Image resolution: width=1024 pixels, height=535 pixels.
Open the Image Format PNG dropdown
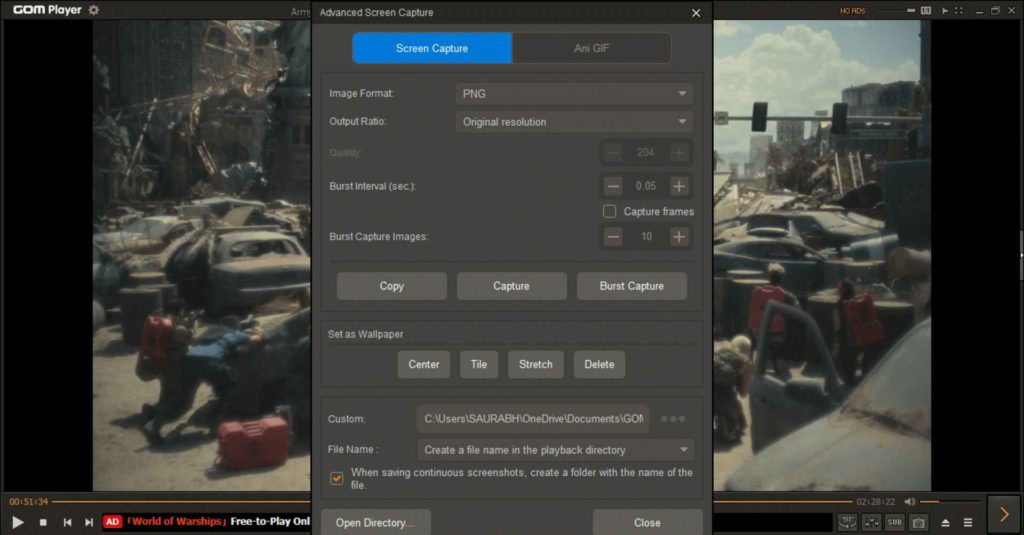(574, 94)
